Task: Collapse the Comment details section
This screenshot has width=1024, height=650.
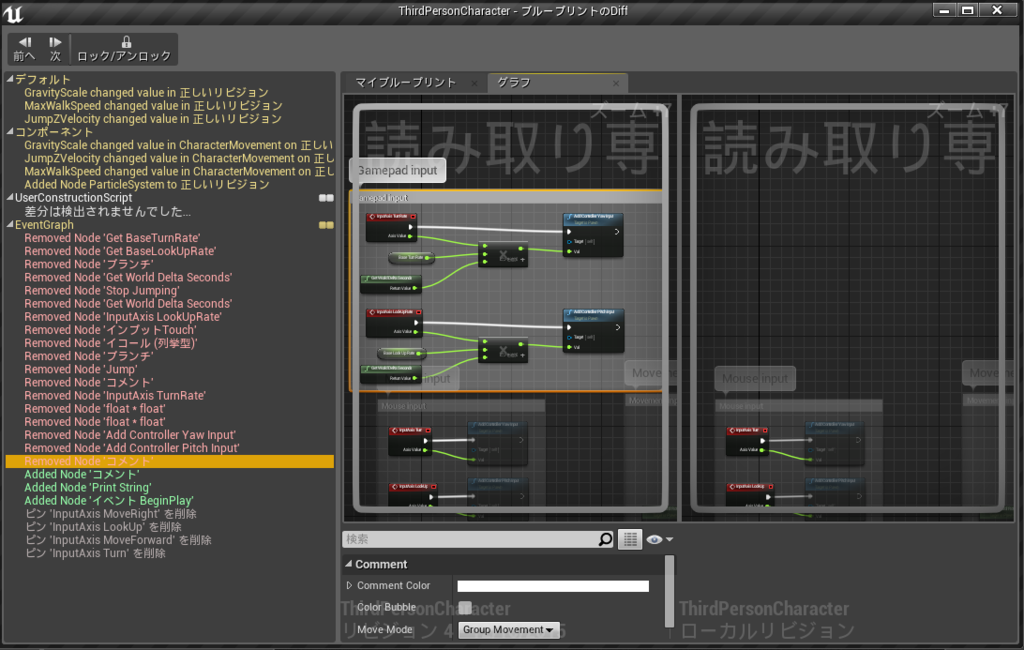Action: click(x=349, y=564)
